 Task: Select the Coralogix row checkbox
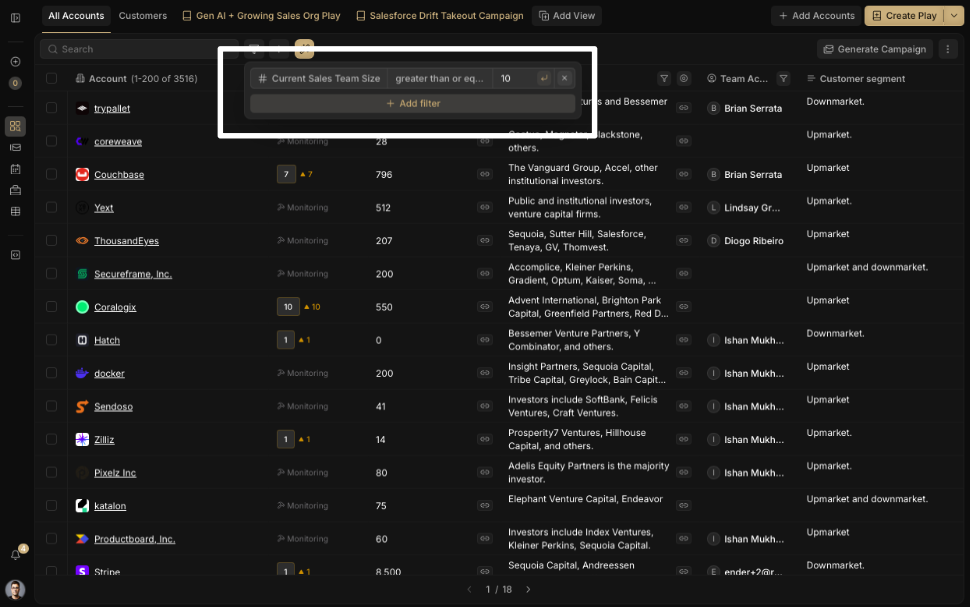(51, 307)
